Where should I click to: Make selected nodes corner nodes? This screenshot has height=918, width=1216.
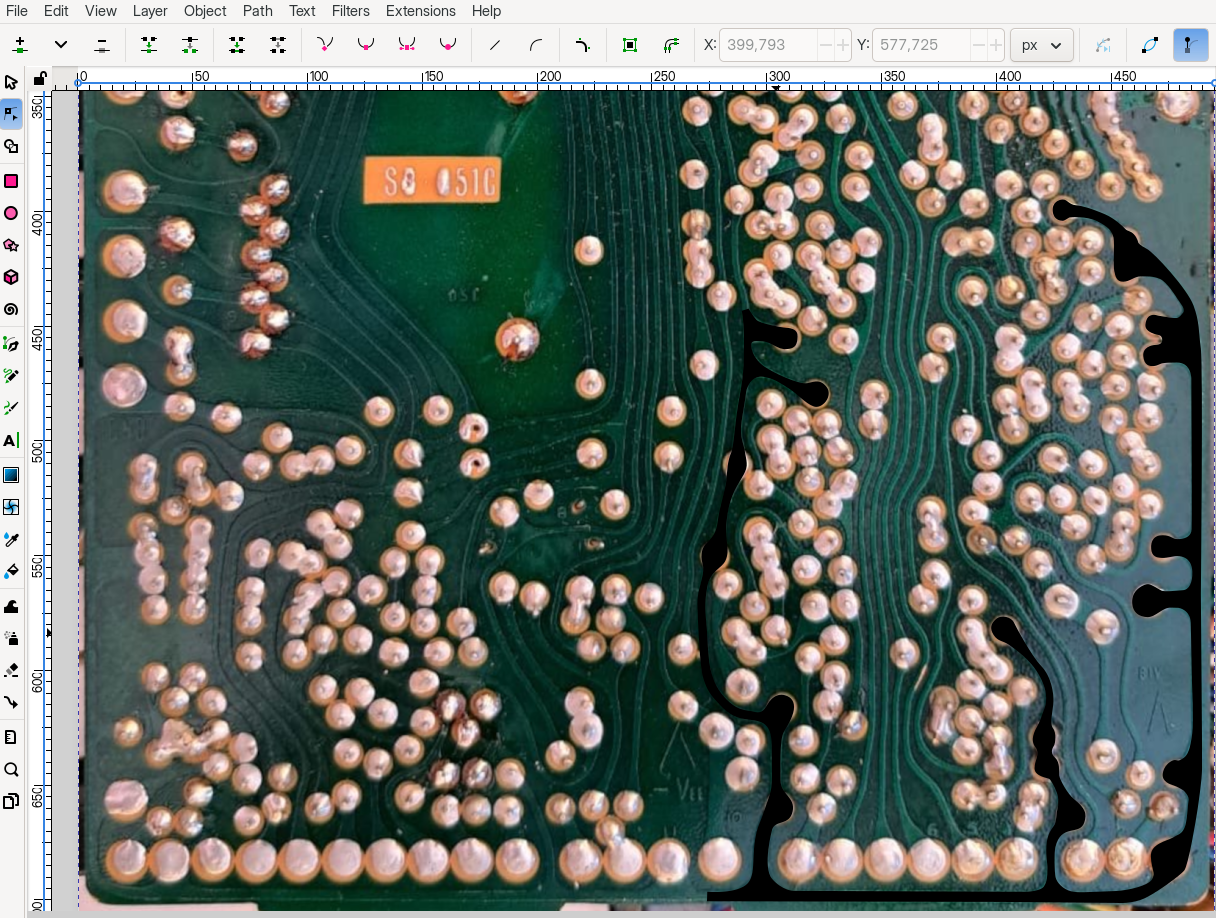click(x=323, y=44)
